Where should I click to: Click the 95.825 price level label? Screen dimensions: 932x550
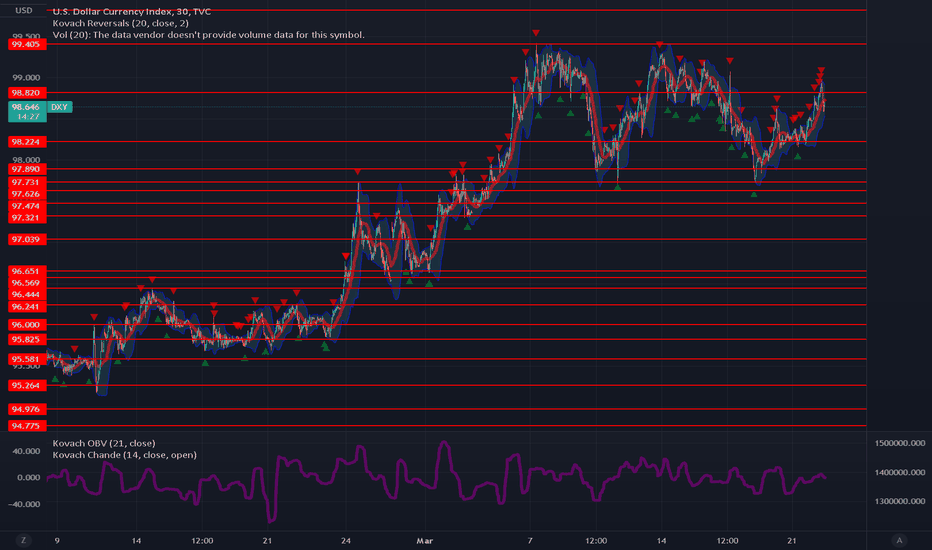click(27, 340)
